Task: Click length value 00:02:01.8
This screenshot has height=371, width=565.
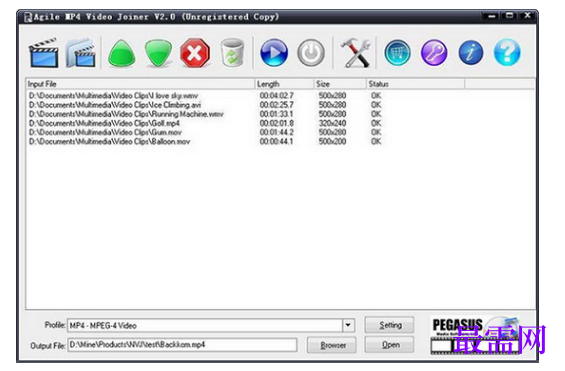Action: pyautogui.click(x=277, y=123)
